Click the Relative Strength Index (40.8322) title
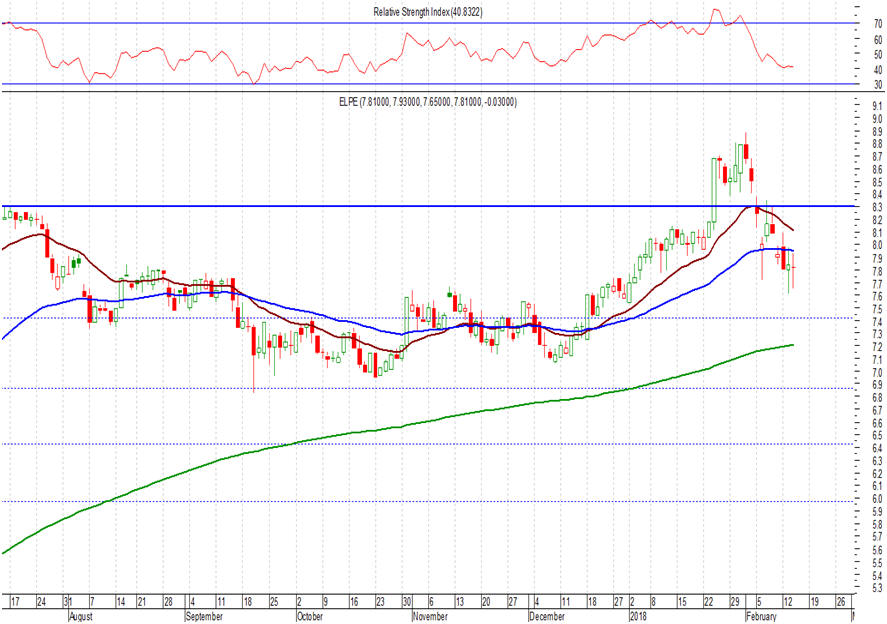This screenshot has width=887, height=624. [428, 12]
